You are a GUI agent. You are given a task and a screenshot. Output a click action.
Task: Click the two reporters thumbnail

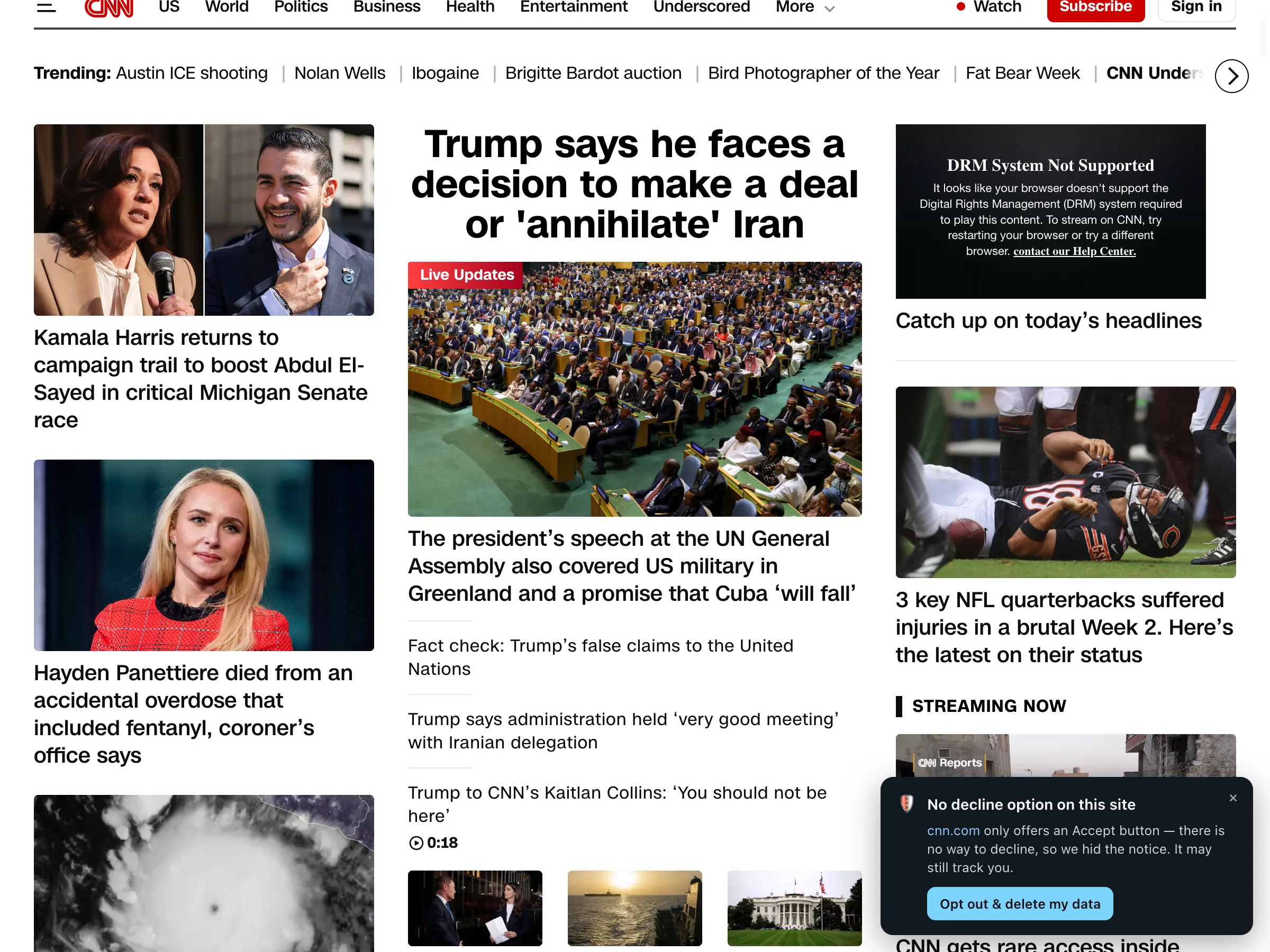point(475,908)
